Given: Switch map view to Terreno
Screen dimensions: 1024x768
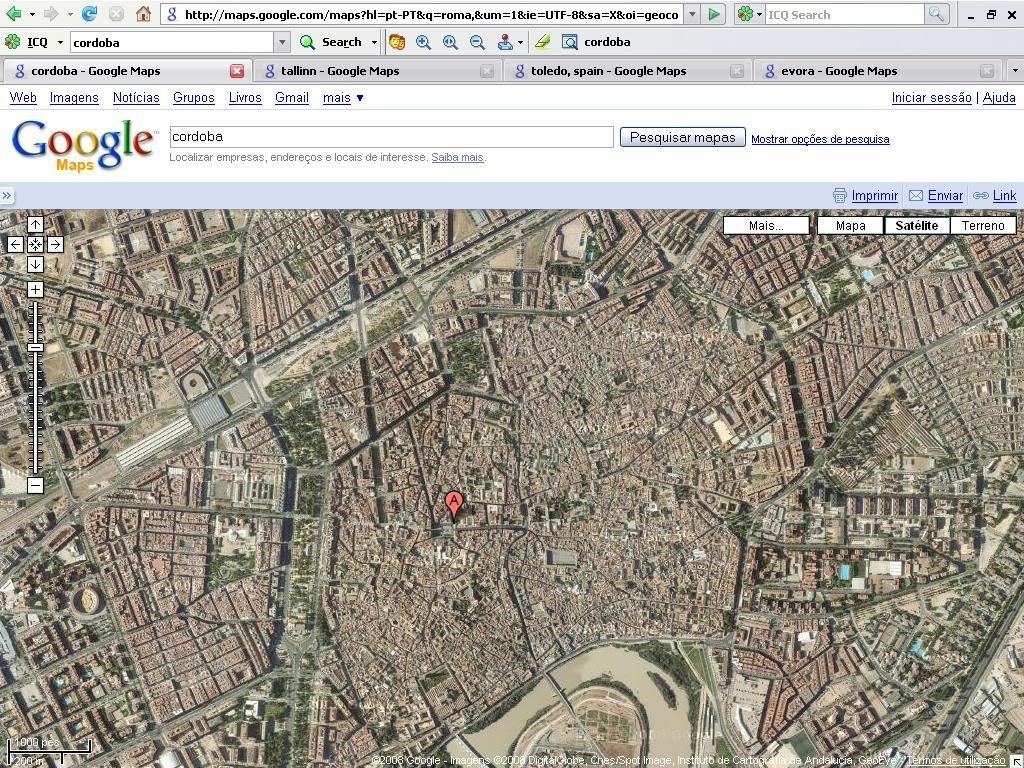Looking at the screenshot, I should coord(982,225).
